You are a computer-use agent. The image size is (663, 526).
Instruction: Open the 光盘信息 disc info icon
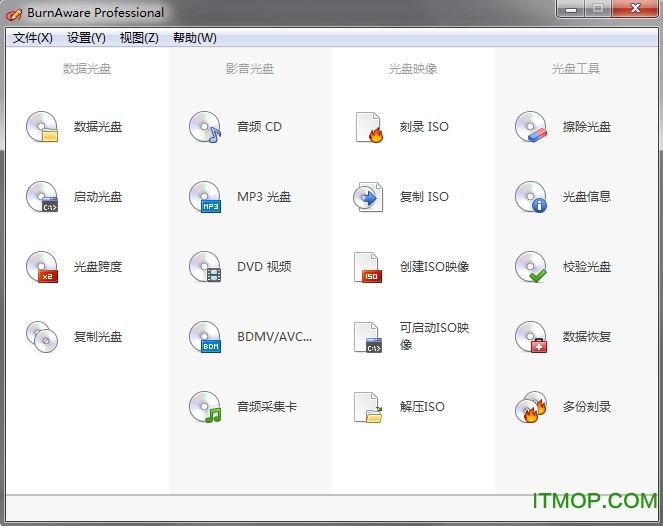(531, 197)
